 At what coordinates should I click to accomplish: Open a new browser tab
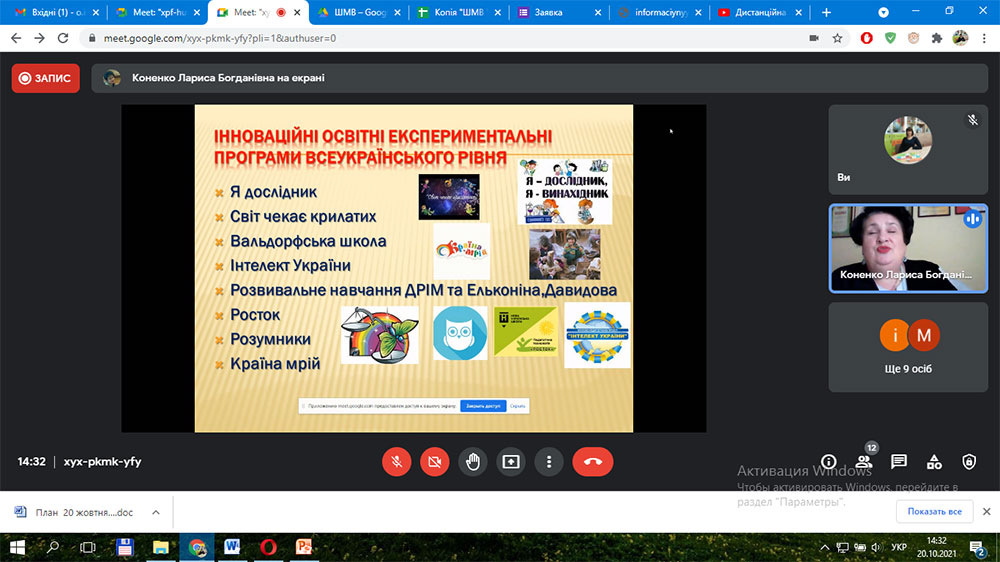pyautogui.click(x=826, y=12)
